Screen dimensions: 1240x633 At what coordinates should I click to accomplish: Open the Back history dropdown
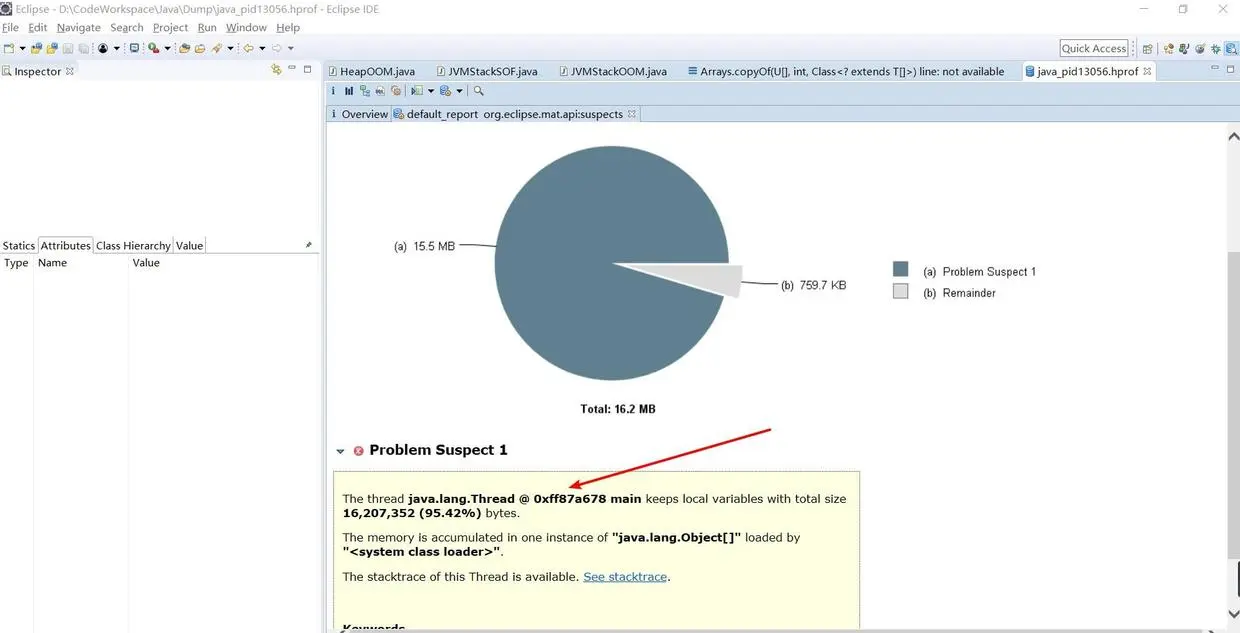[262, 48]
